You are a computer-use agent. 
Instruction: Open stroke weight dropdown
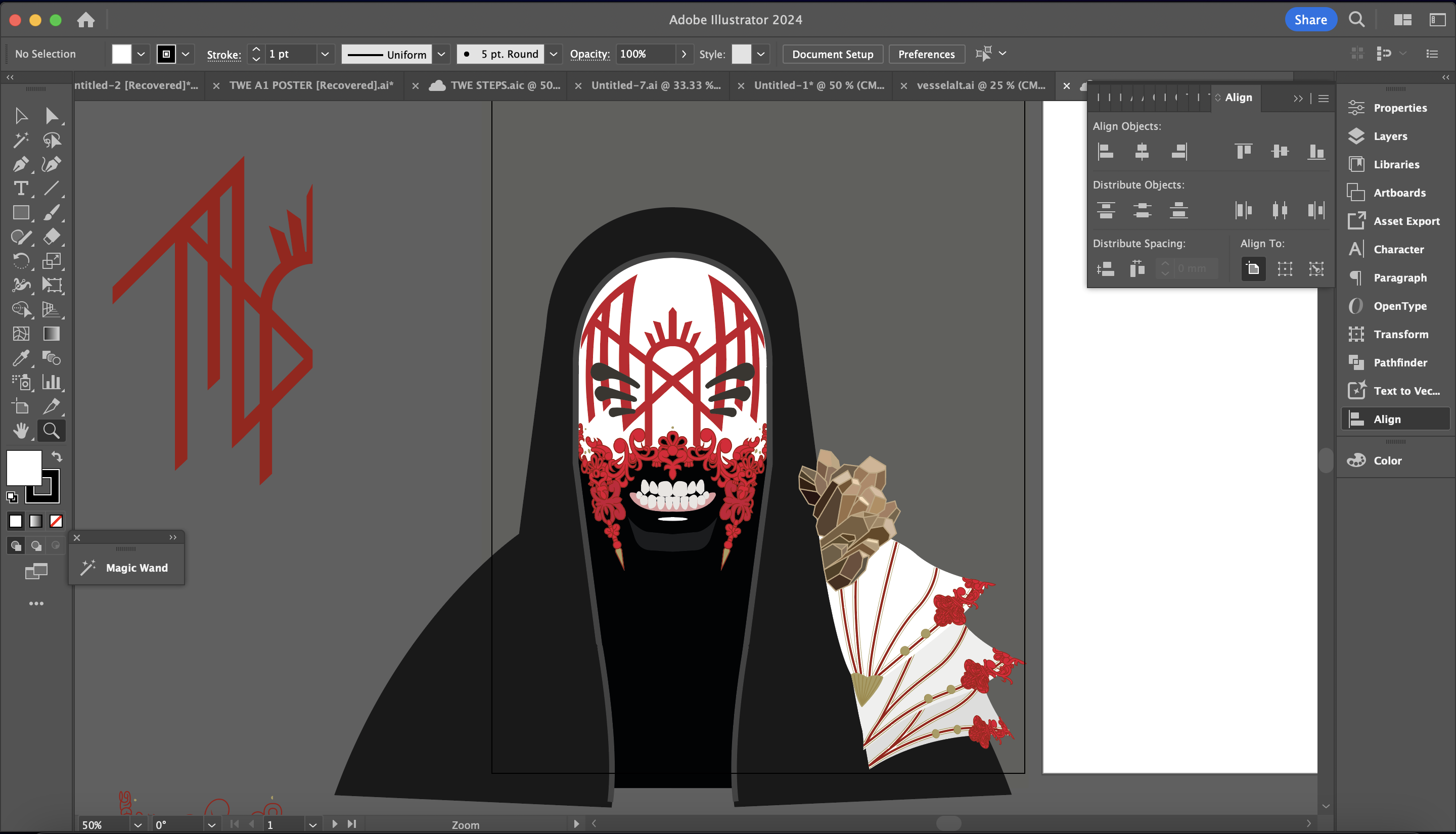pos(325,54)
